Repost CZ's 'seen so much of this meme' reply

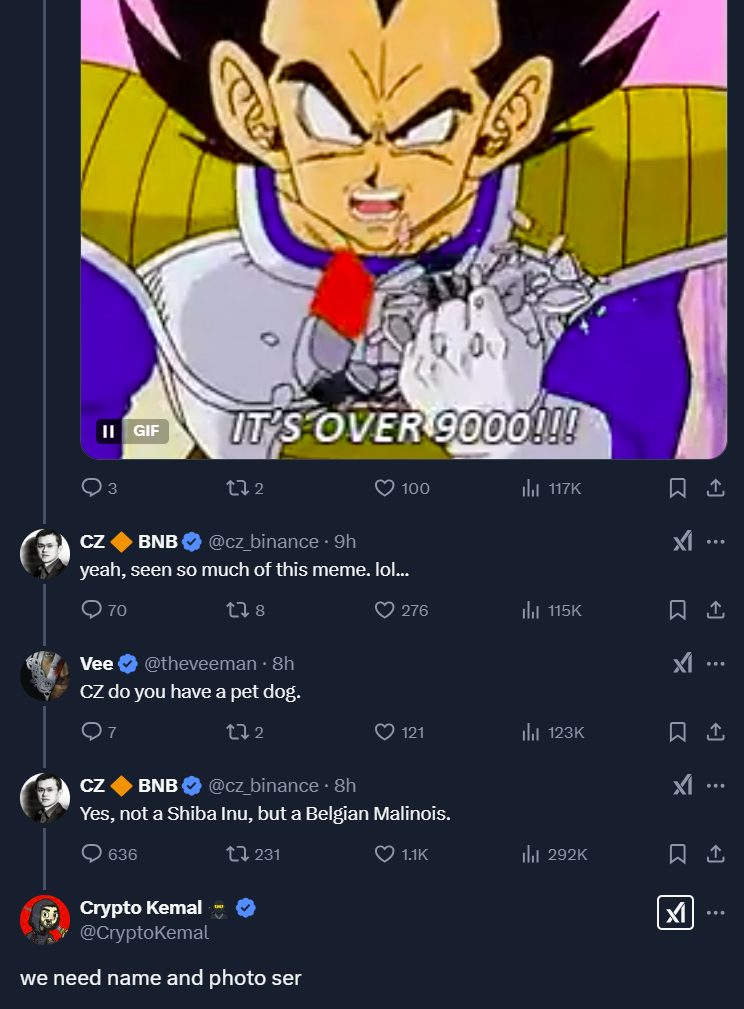point(238,610)
